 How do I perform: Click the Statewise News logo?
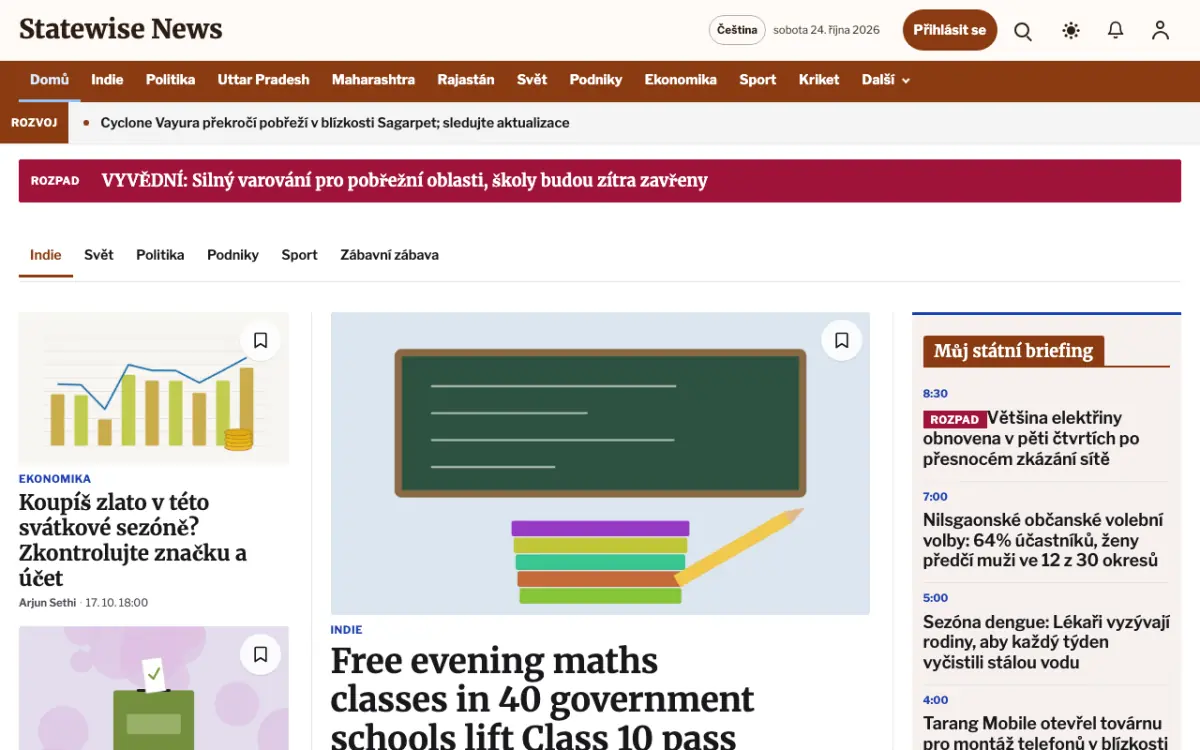click(x=121, y=29)
